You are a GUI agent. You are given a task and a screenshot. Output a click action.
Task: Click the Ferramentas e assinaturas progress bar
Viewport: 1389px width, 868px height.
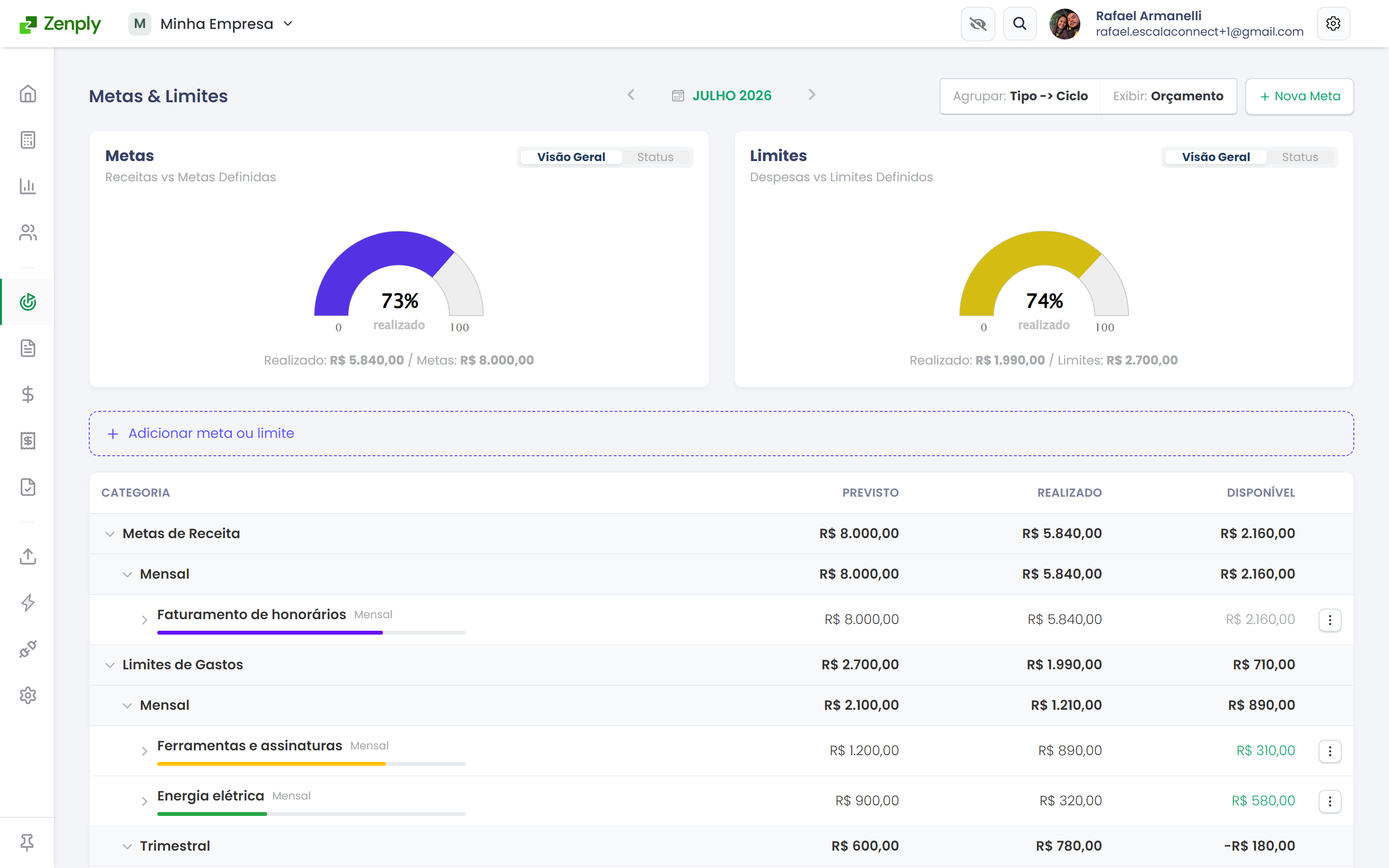[x=311, y=763]
